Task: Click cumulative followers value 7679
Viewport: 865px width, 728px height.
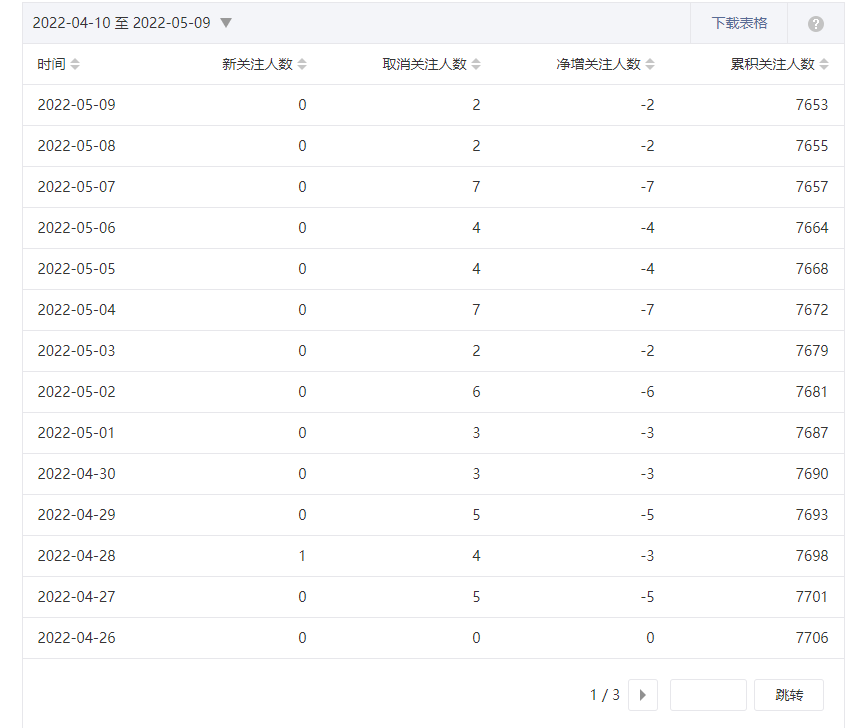Action: 811,351
